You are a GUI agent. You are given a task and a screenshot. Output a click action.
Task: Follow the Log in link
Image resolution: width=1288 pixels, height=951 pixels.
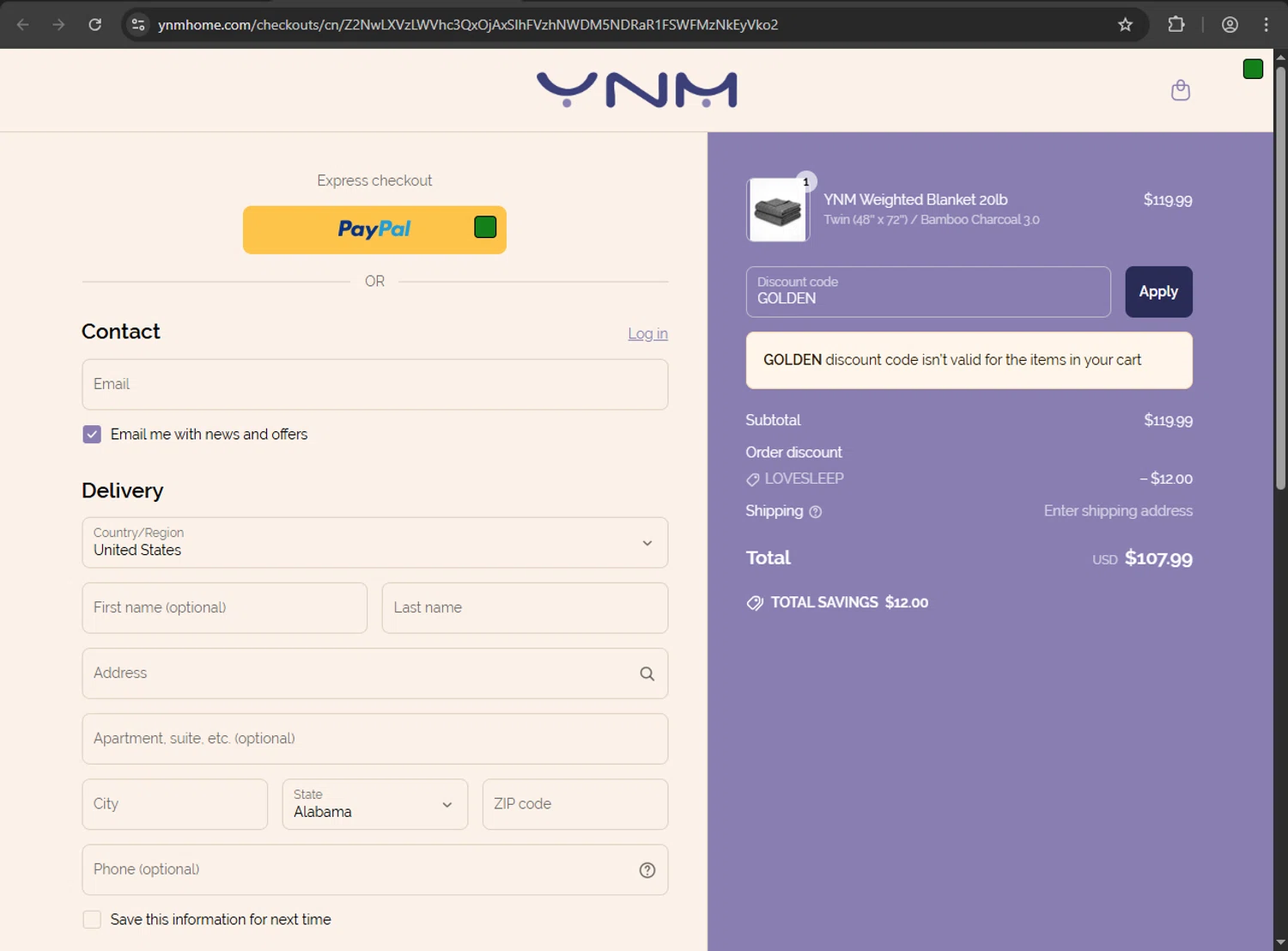647,334
